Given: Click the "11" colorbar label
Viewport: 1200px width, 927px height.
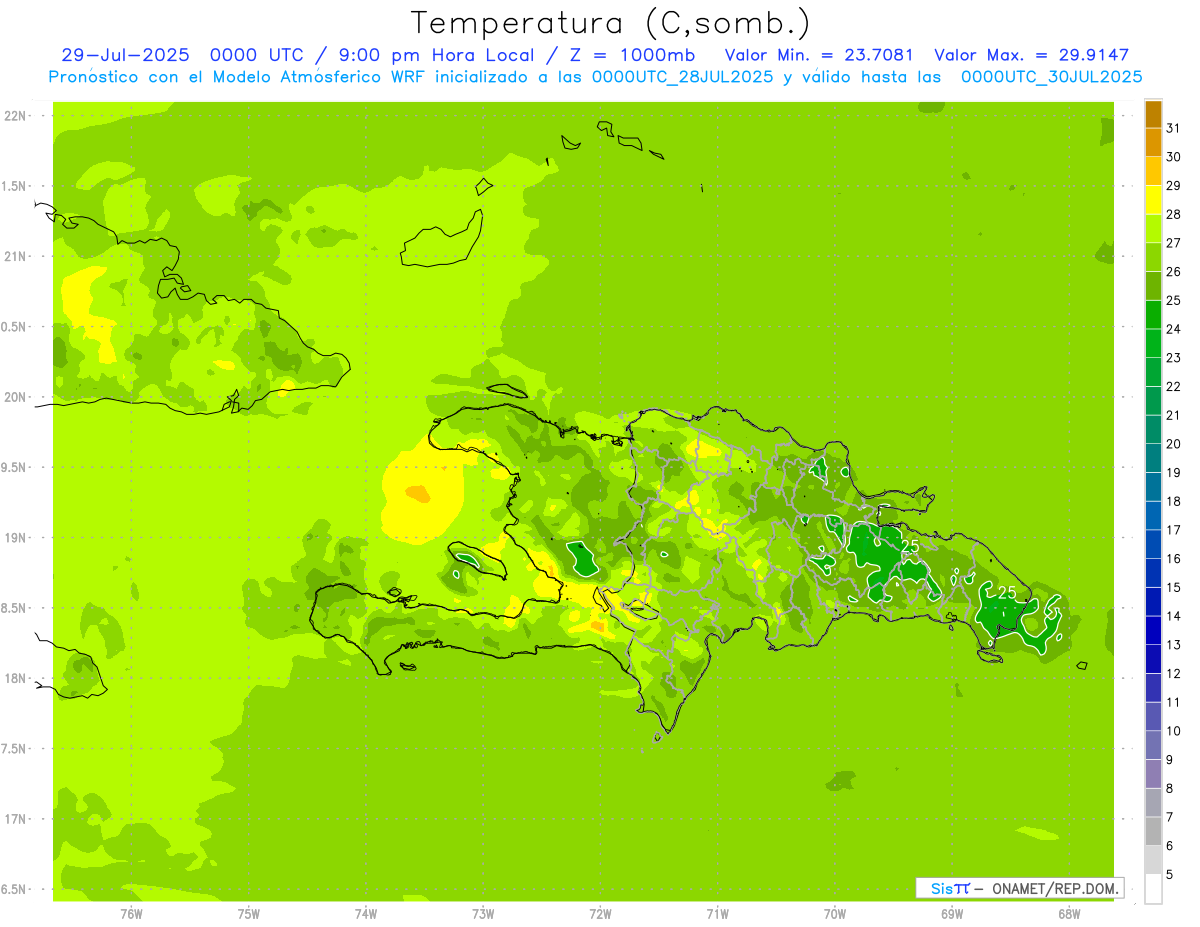Looking at the screenshot, I should tap(1174, 702).
